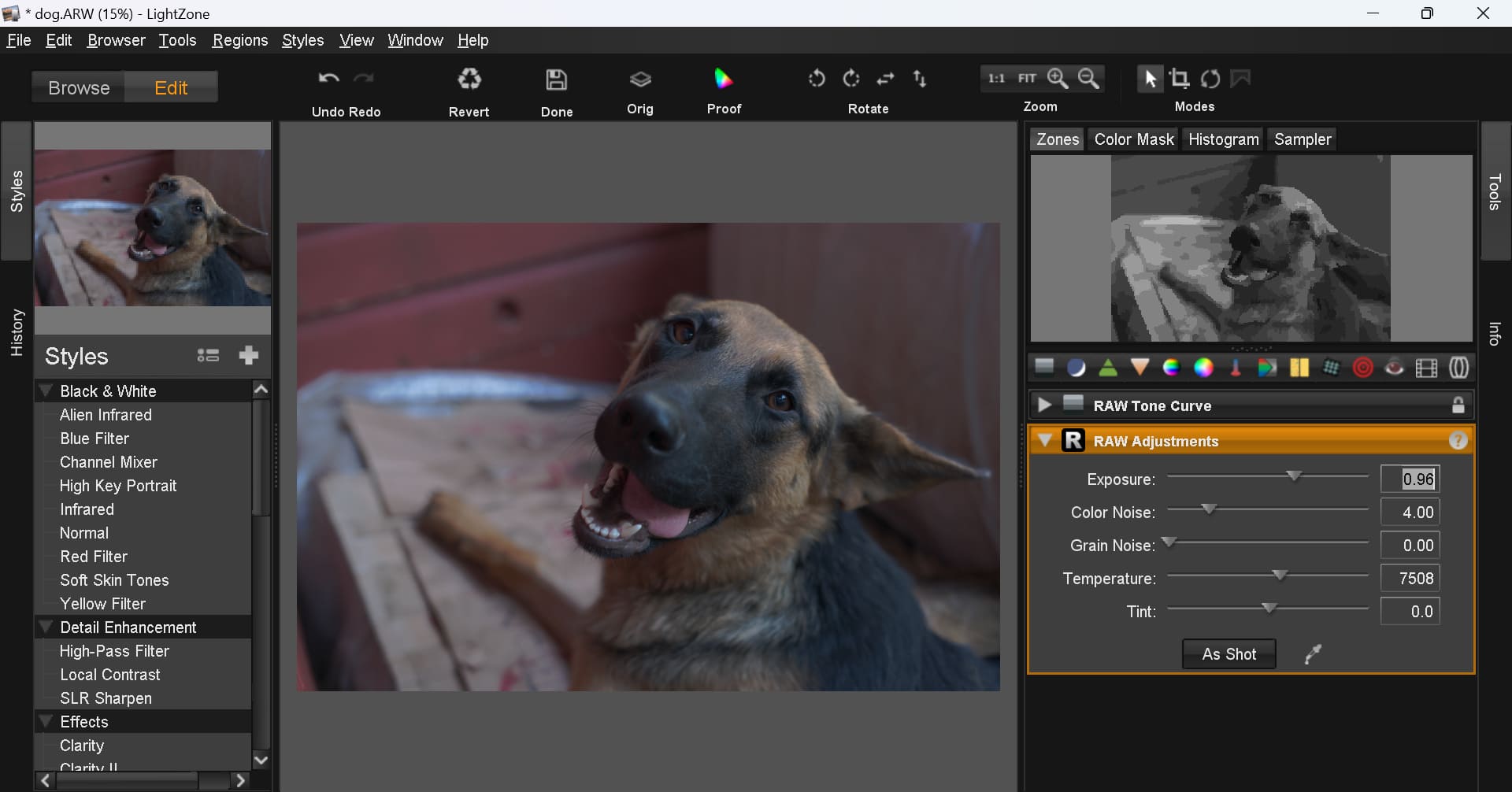The image size is (1512, 792).
Task: Click the As Shot button
Action: 1228,654
